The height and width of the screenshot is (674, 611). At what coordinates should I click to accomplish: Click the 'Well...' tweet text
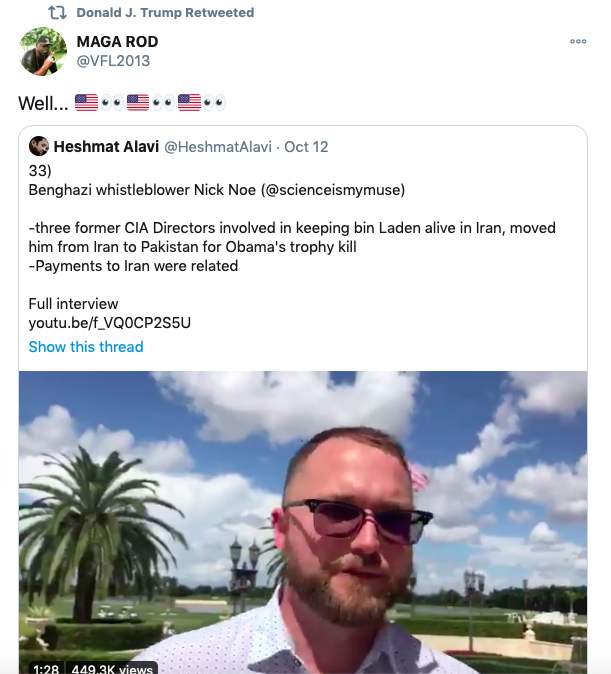click(x=43, y=103)
